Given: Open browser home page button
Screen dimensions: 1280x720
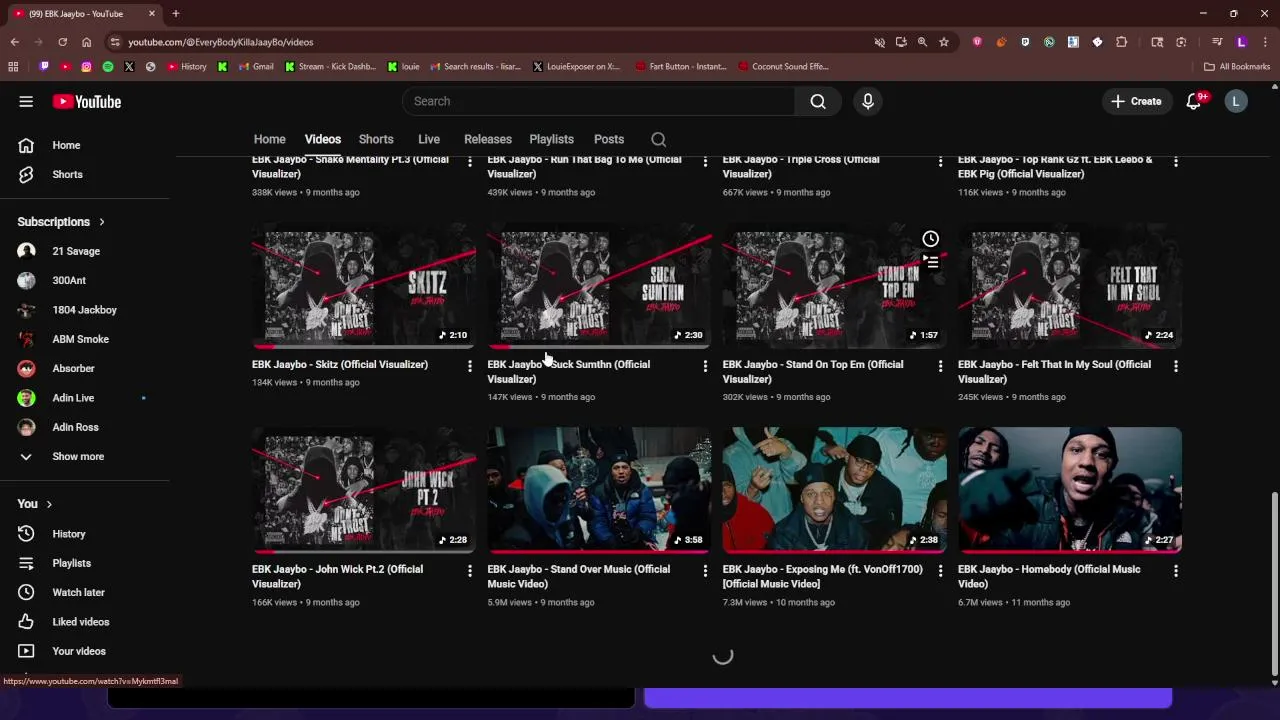Looking at the screenshot, I should [x=86, y=42].
